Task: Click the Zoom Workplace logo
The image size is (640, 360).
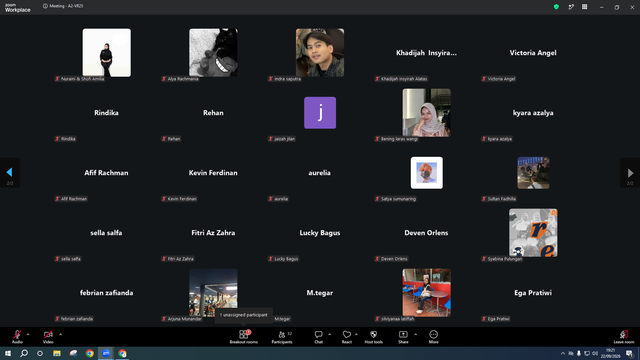Action: point(18,8)
